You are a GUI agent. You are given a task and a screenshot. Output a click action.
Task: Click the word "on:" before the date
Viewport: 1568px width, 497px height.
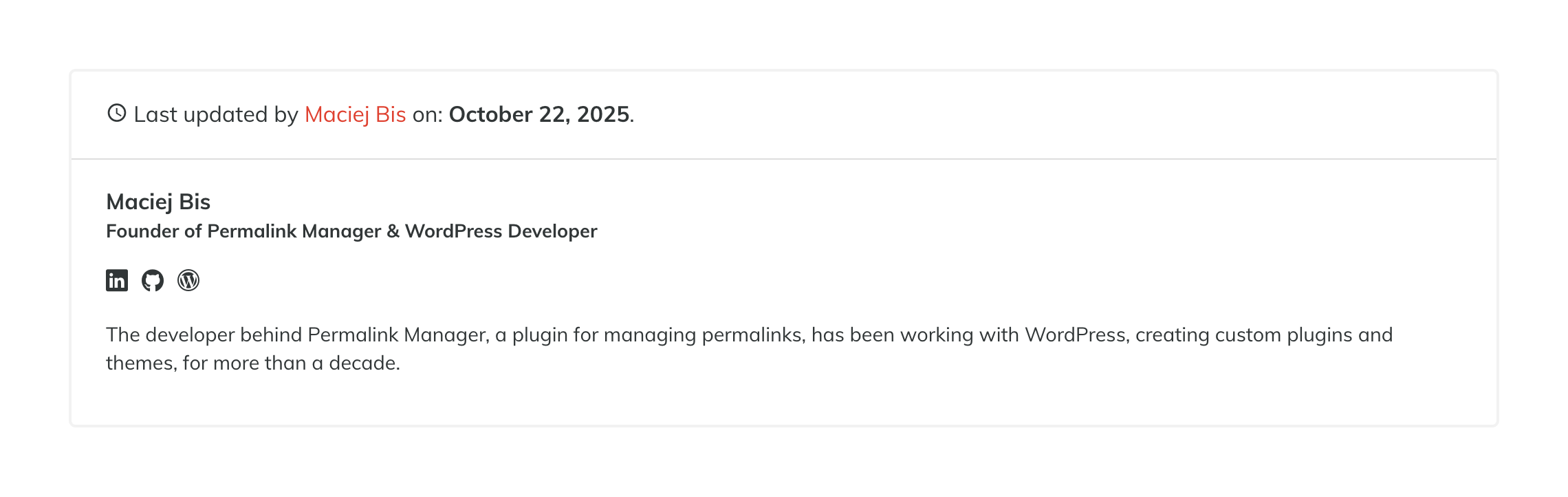tap(427, 114)
